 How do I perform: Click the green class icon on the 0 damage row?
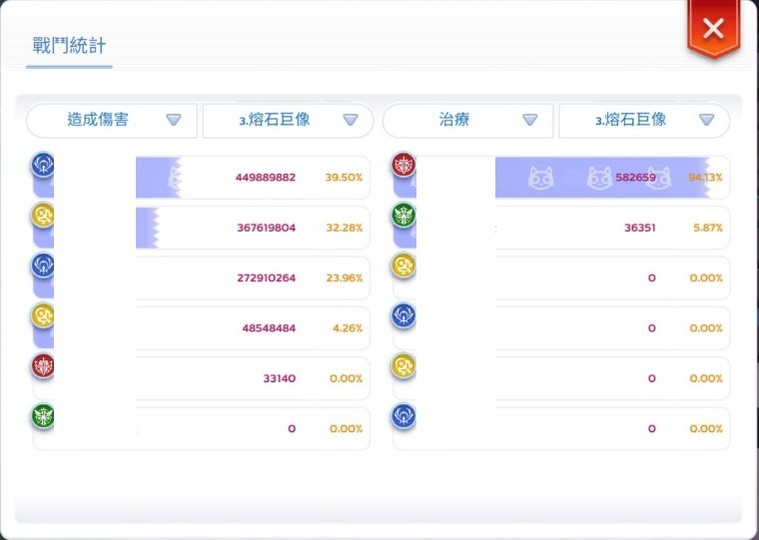(x=43, y=416)
